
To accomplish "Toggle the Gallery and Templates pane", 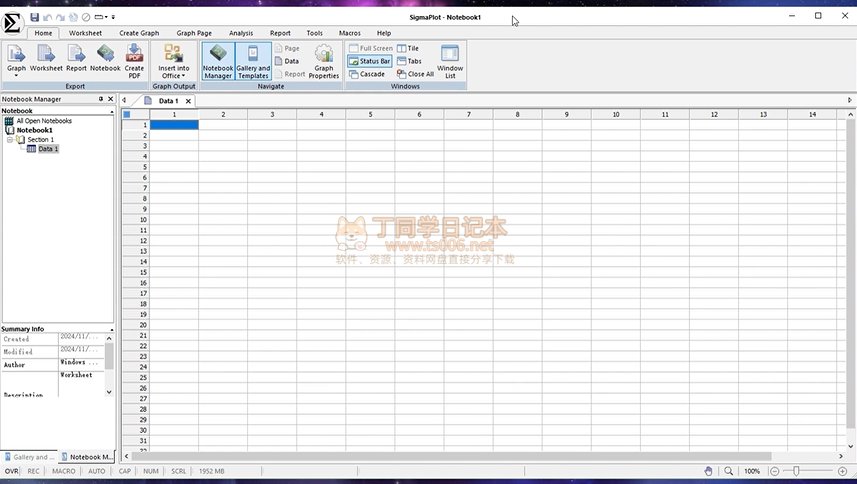I will pyautogui.click(x=253, y=60).
